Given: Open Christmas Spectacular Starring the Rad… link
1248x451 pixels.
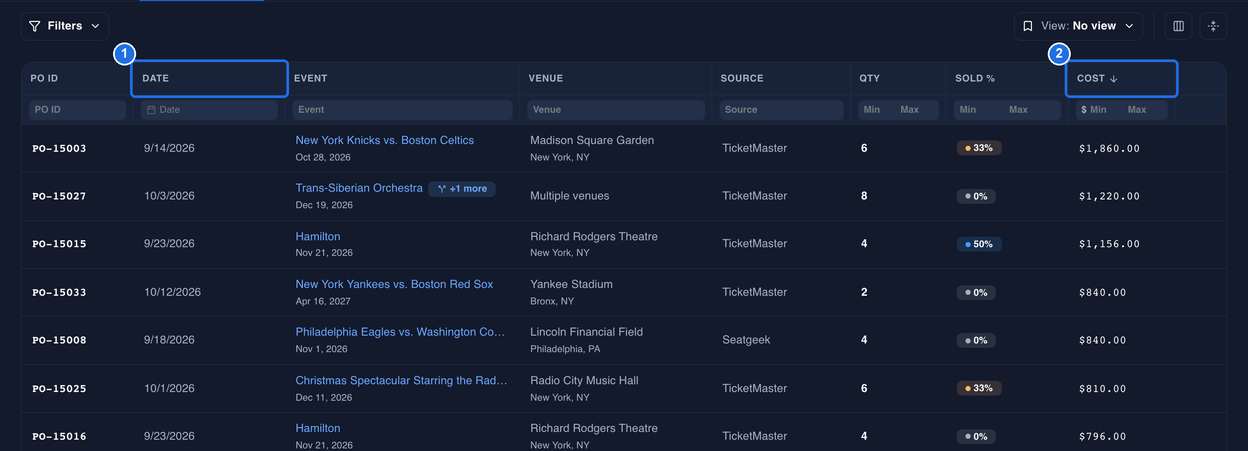Looking at the screenshot, I should pyautogui.click(x=401, y=380).
